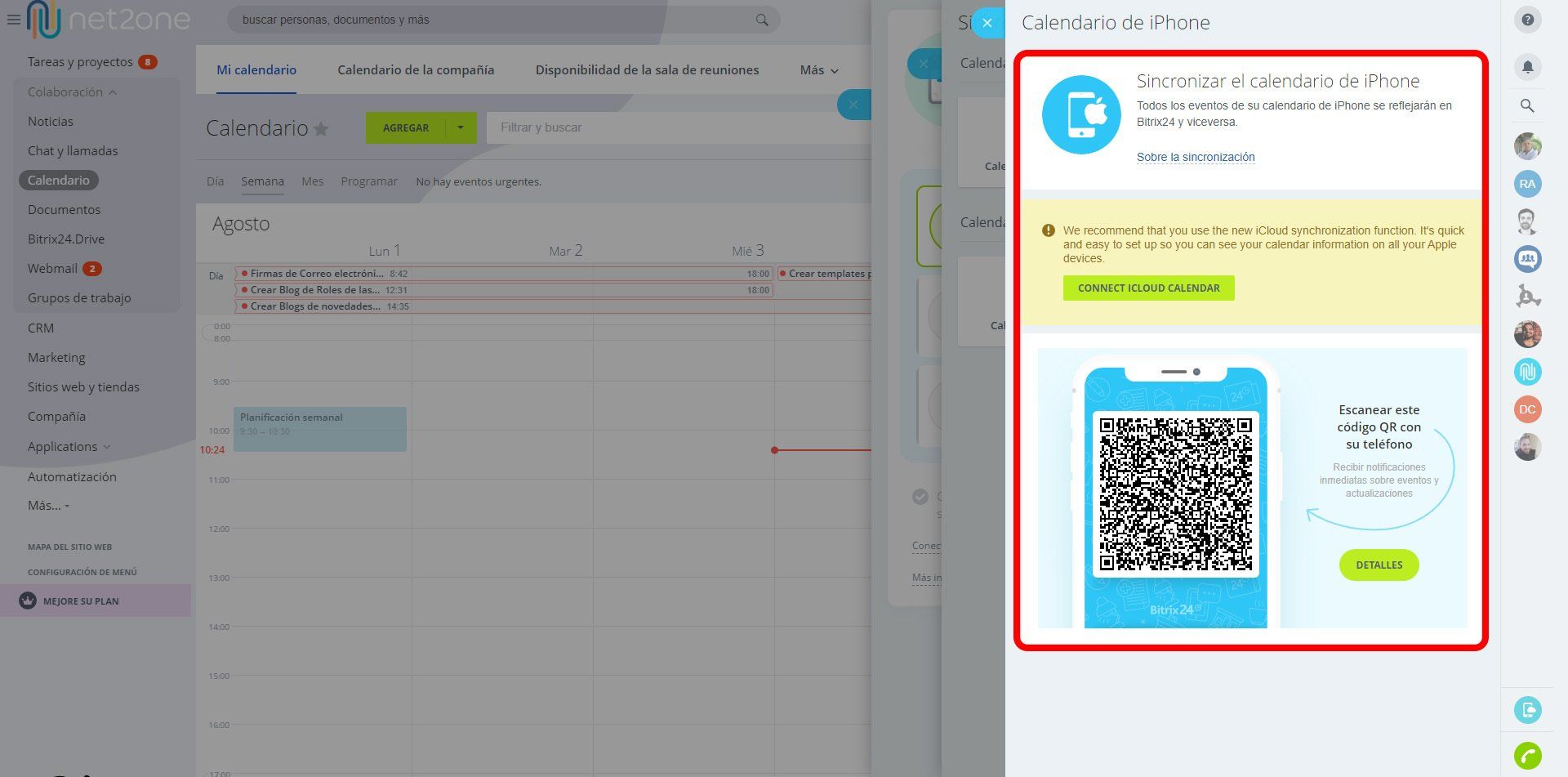Open notifications bell icon

point(1527,66)
